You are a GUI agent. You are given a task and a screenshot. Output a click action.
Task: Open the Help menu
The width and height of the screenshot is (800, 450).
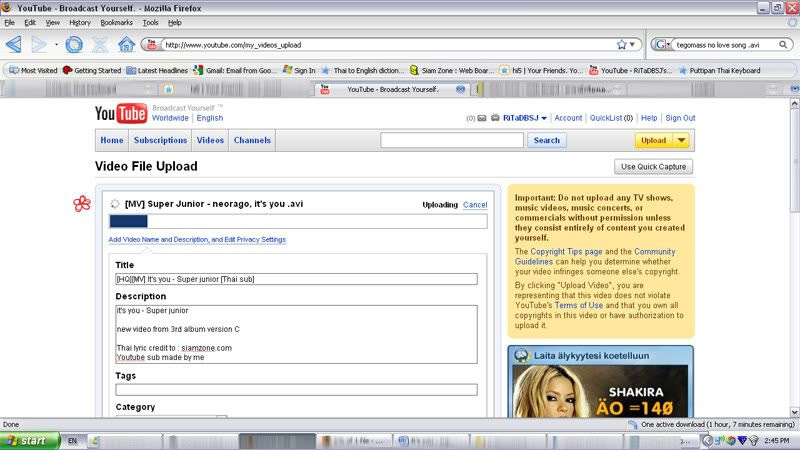pos(174,22)
